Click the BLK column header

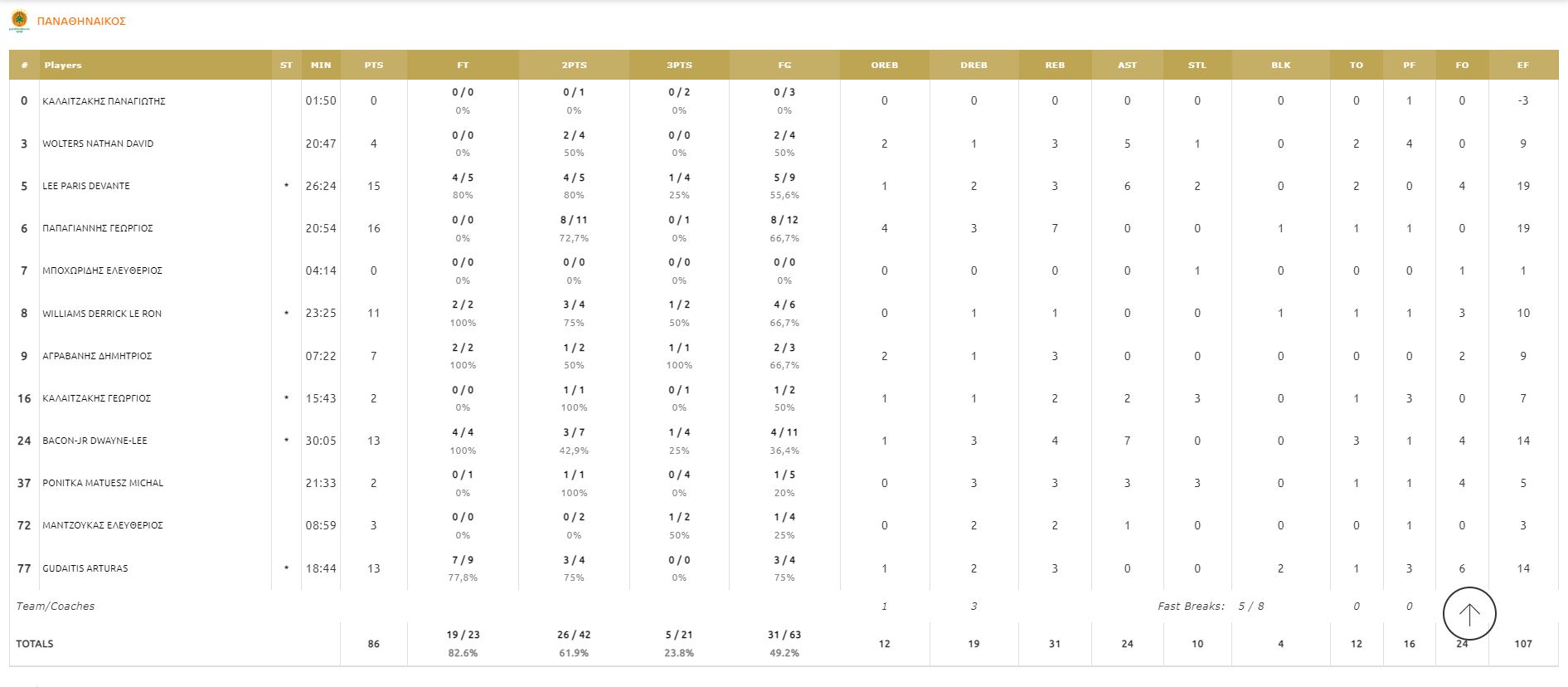pos(1280,65)
